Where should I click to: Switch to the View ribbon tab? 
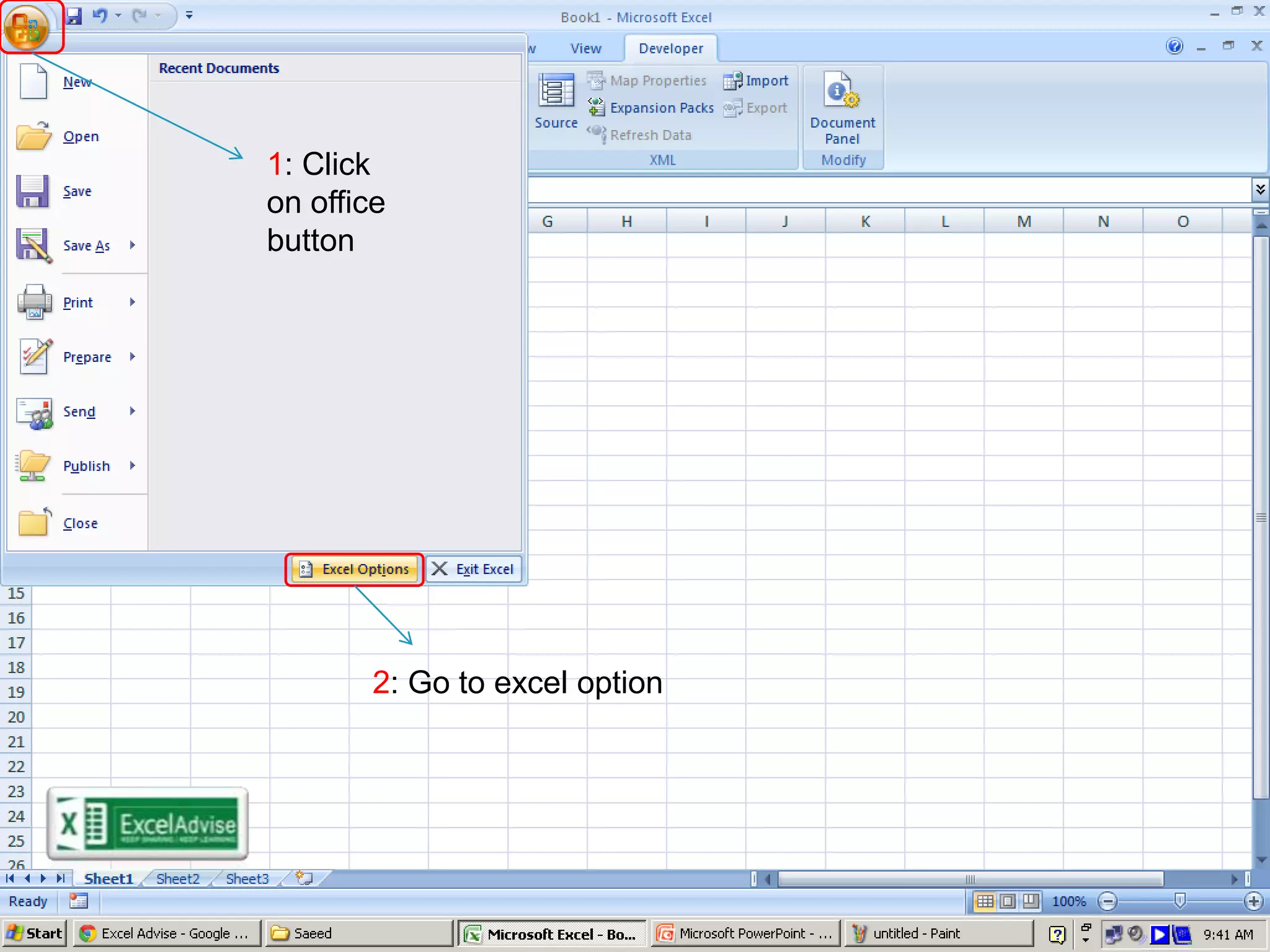point(585,48)
